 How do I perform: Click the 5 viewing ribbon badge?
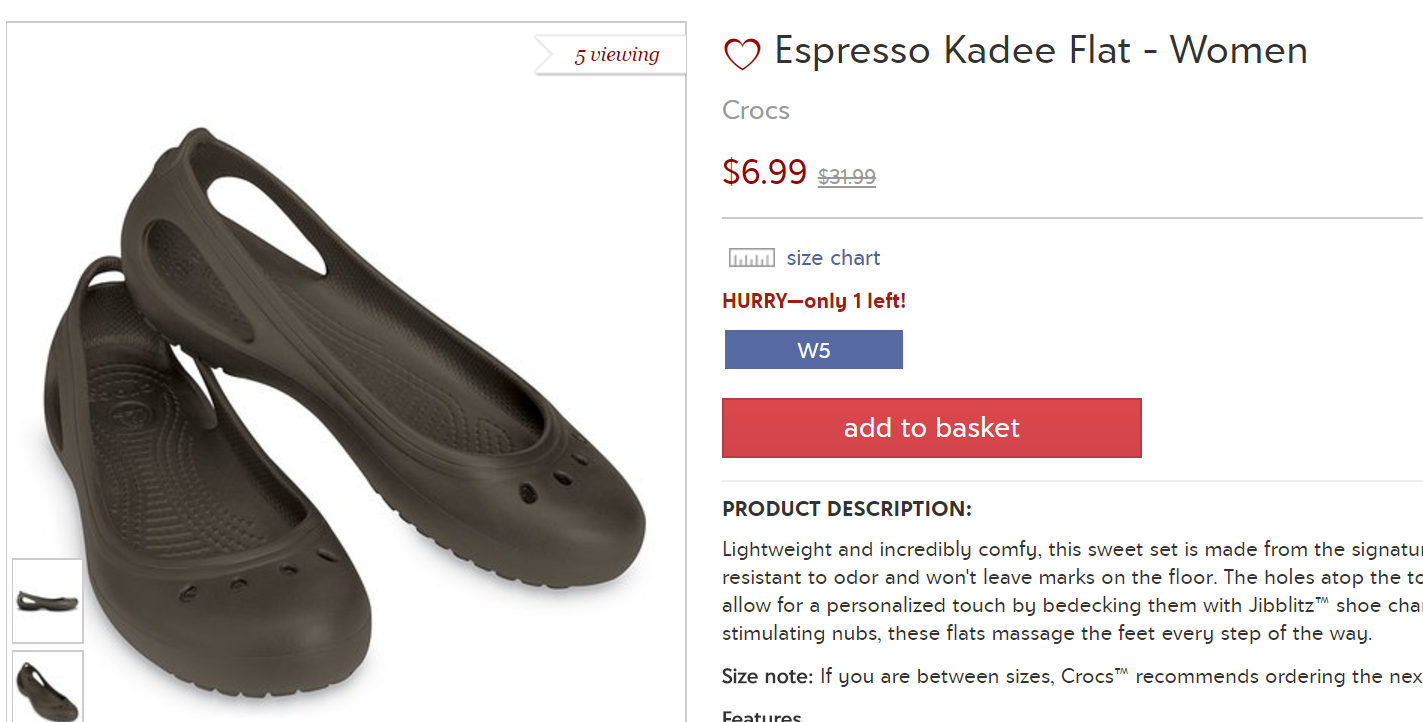point(614,55)
